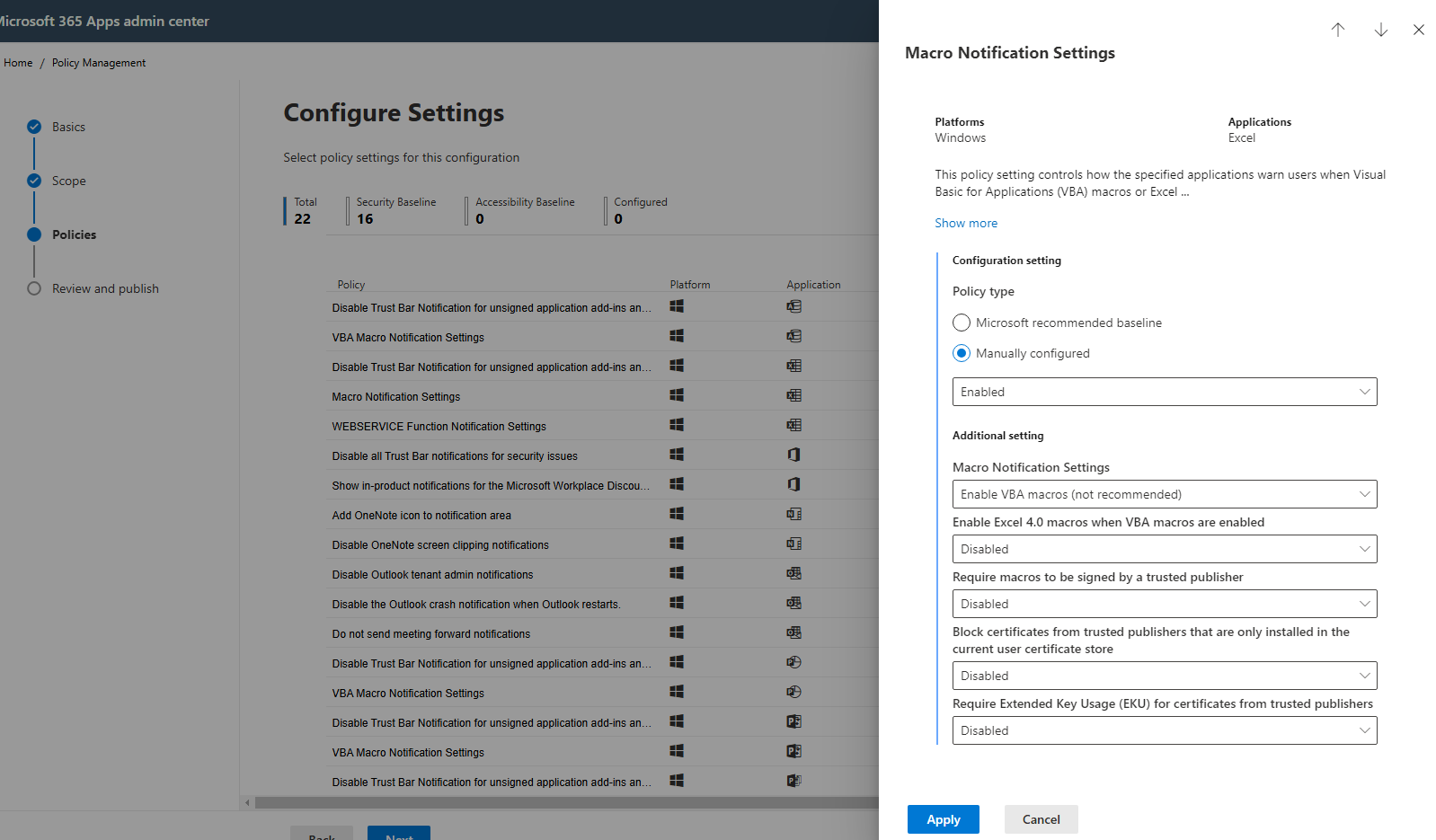Click Windows icon in Do not send meeting forward row
The image size is (1436, 840).
click(x=677, y=632)
